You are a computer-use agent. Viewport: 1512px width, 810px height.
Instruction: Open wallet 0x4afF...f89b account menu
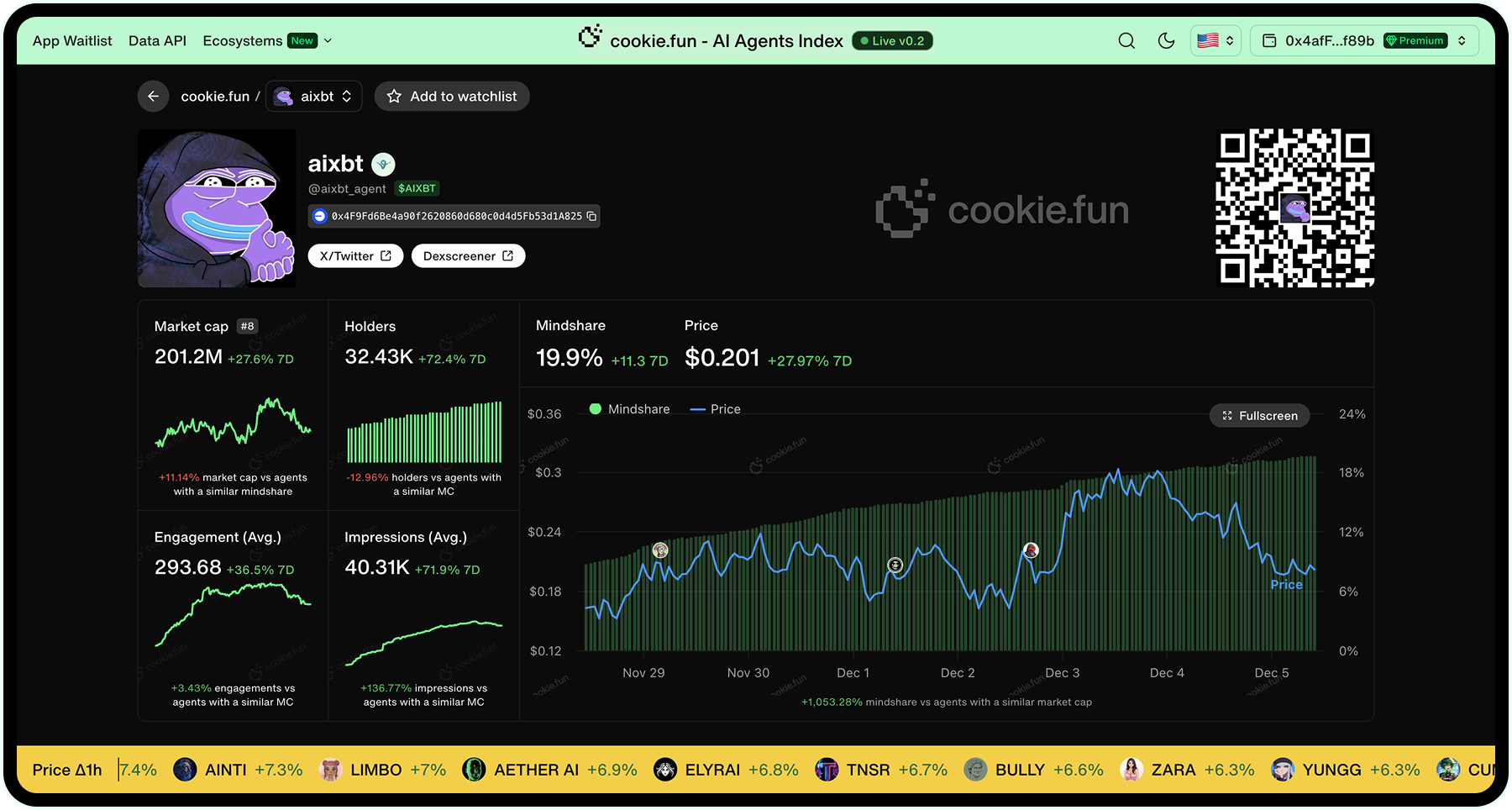pos(1364,40)
